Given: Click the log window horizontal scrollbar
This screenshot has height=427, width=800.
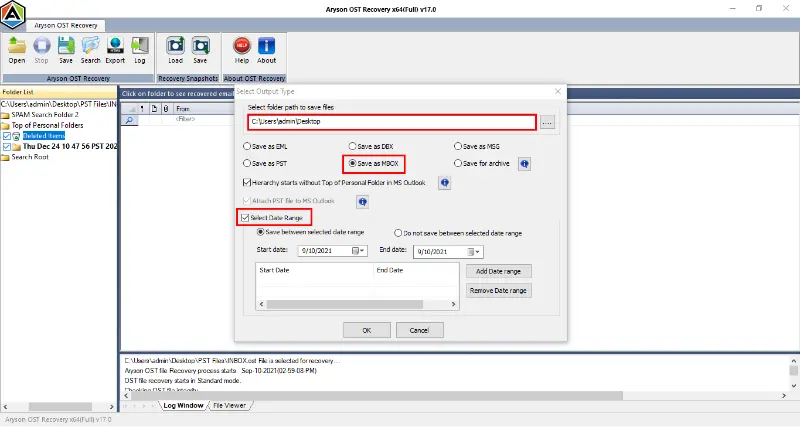Looking at the screenshot, I should (x=376, y=396).
